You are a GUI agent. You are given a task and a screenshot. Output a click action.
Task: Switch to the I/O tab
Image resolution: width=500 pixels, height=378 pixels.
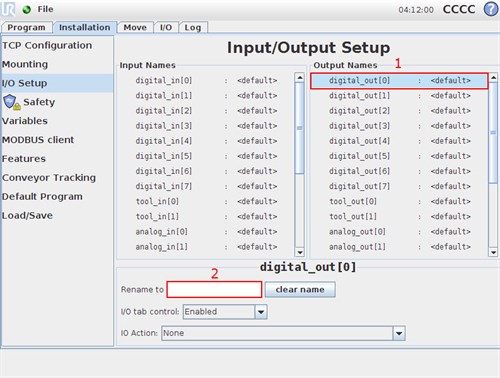(x=166, y=27)
